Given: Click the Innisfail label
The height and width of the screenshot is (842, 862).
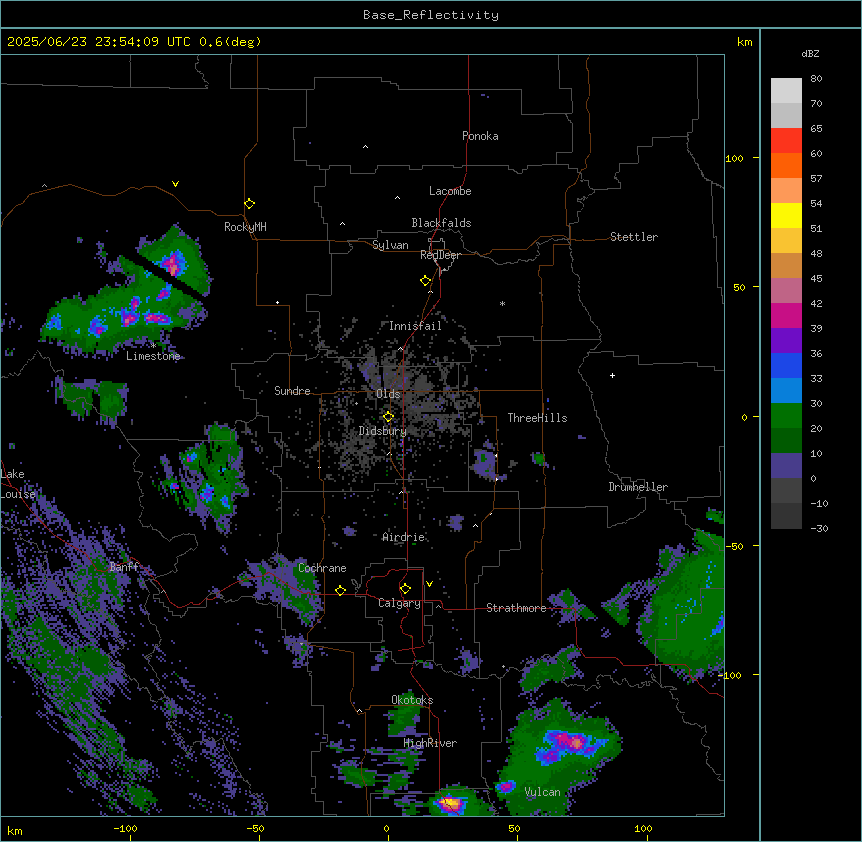Looking at the screenshot, I should click(415, 326).
